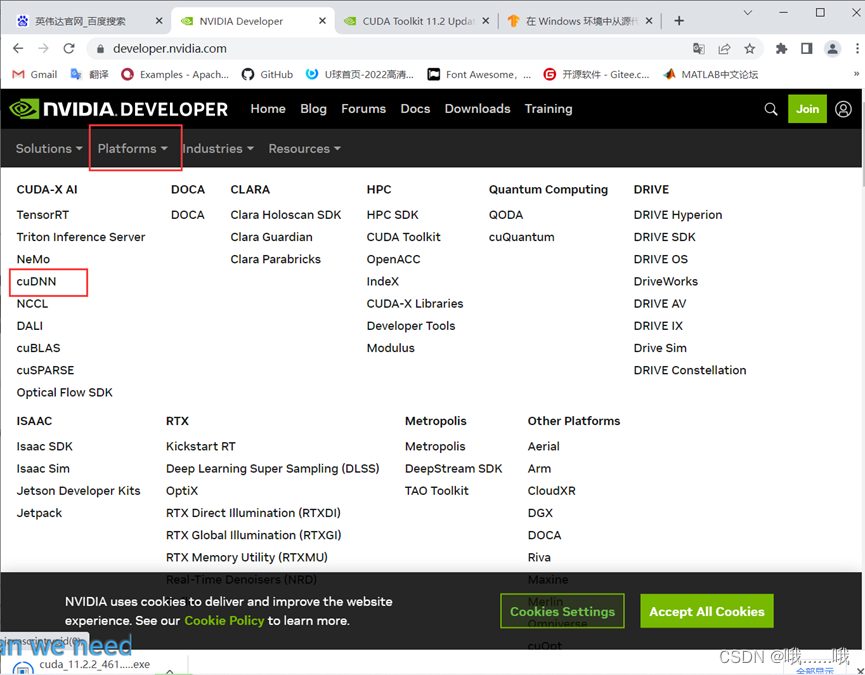This screenshot has height=675, width=865.
Task: Open the Clara Holoscan SDK link
Action: 286,215
